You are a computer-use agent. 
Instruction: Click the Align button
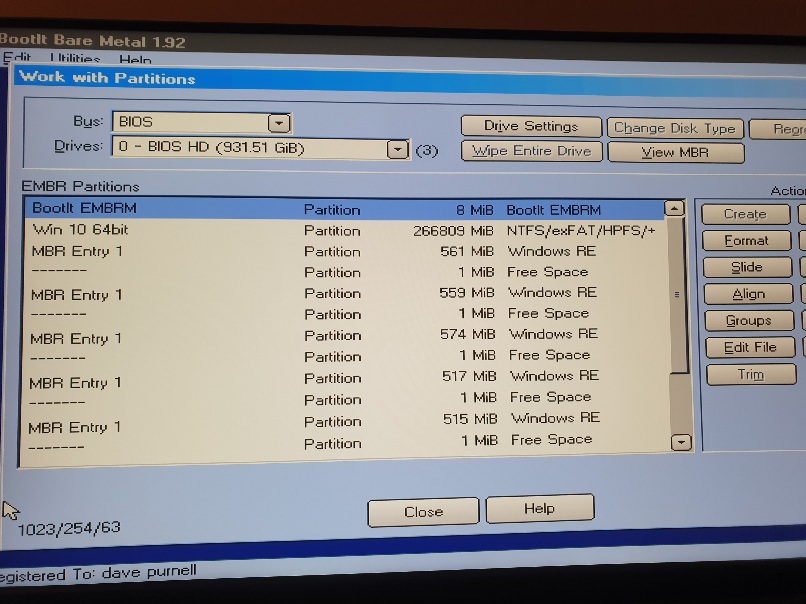coord(748,294)
